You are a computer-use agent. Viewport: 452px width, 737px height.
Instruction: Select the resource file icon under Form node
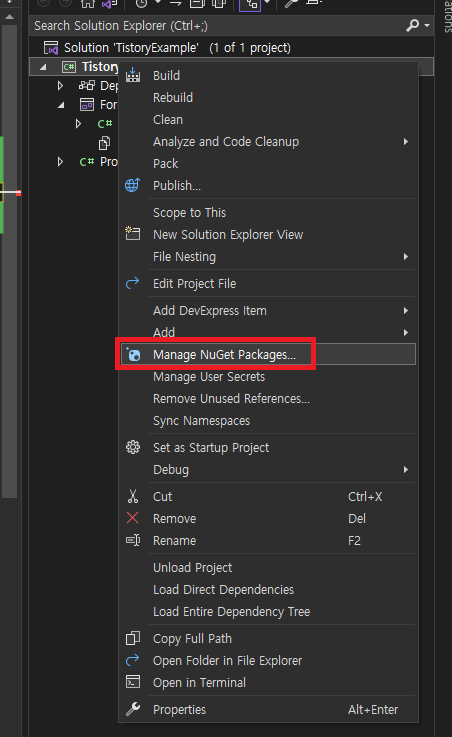click(104, 143)
